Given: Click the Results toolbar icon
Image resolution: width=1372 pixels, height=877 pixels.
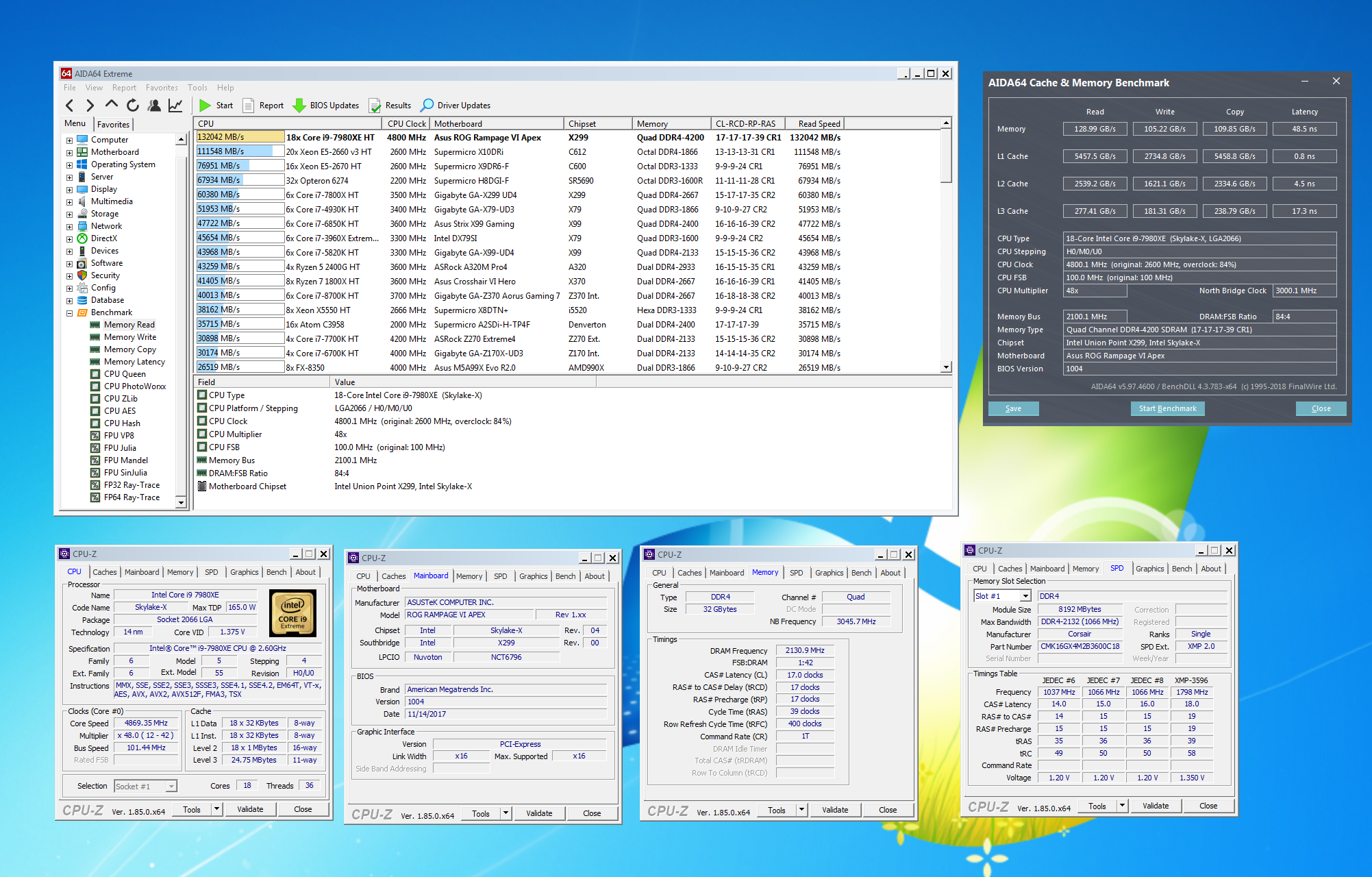Looking at the screenshot, I should point(375,106).
